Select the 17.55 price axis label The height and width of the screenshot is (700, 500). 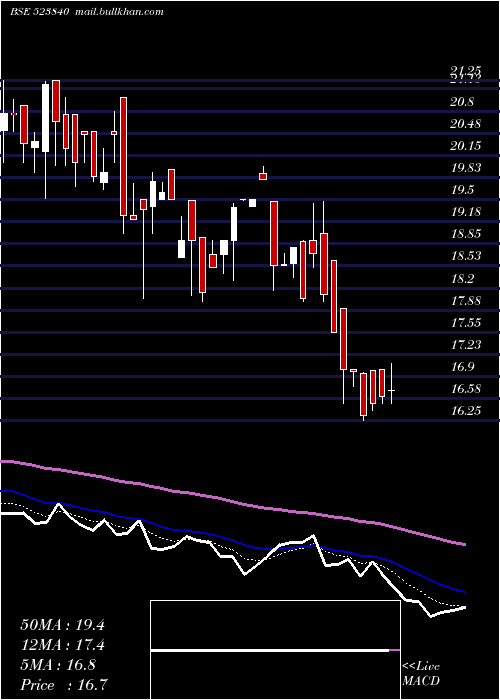tap(466, 323)
